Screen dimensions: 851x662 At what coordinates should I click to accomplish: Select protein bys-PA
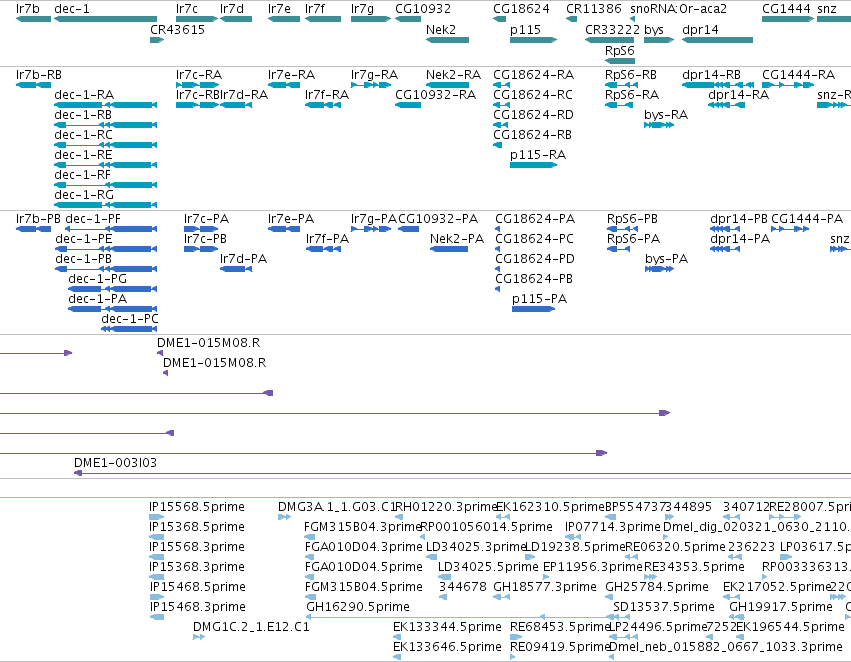click(x=659, y=269)
